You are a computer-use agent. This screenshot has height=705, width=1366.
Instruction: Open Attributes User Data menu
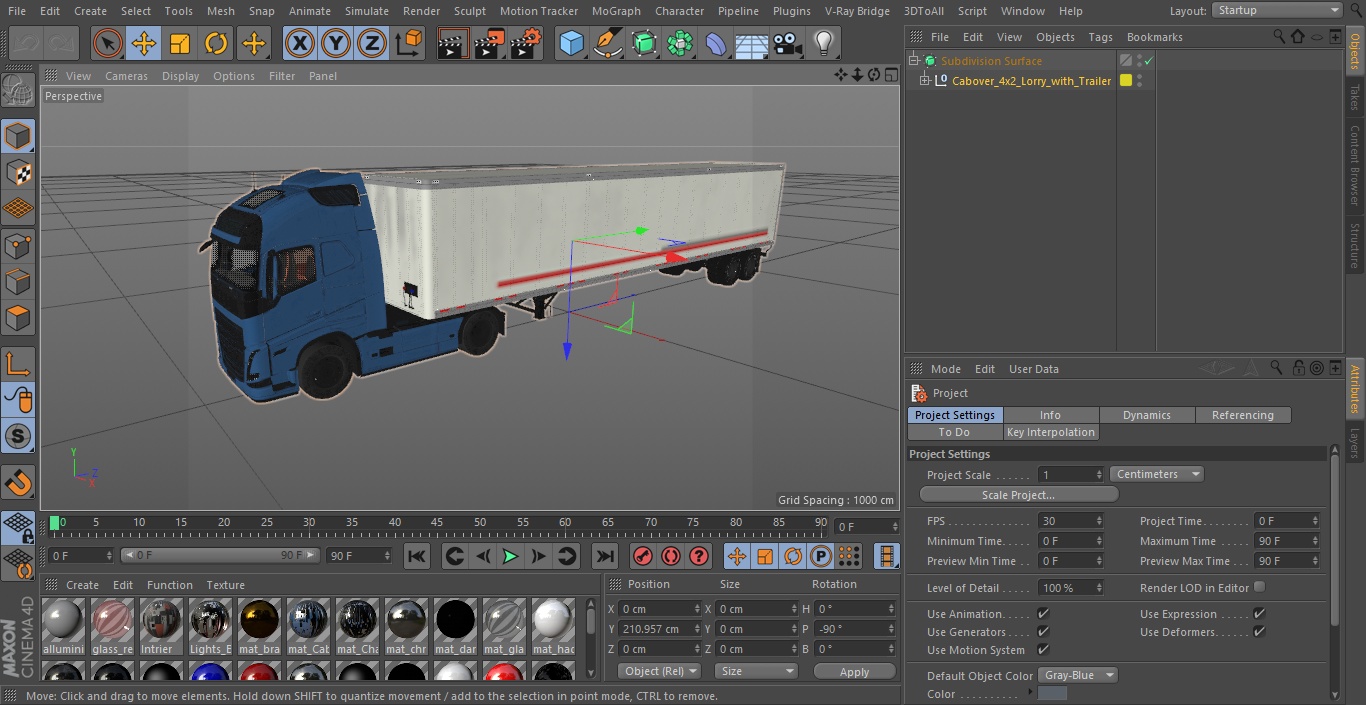point(1034,369)
